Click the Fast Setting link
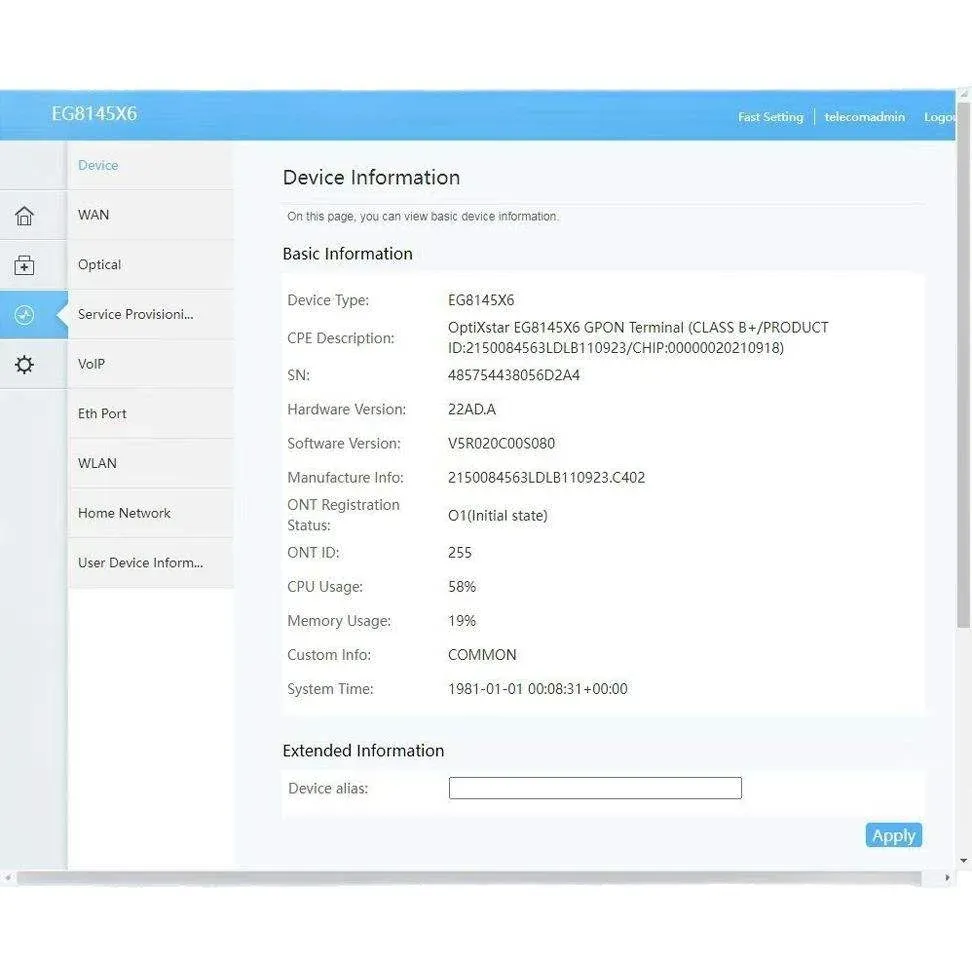The width and height of the screenshot is (972, 972). 770,117
